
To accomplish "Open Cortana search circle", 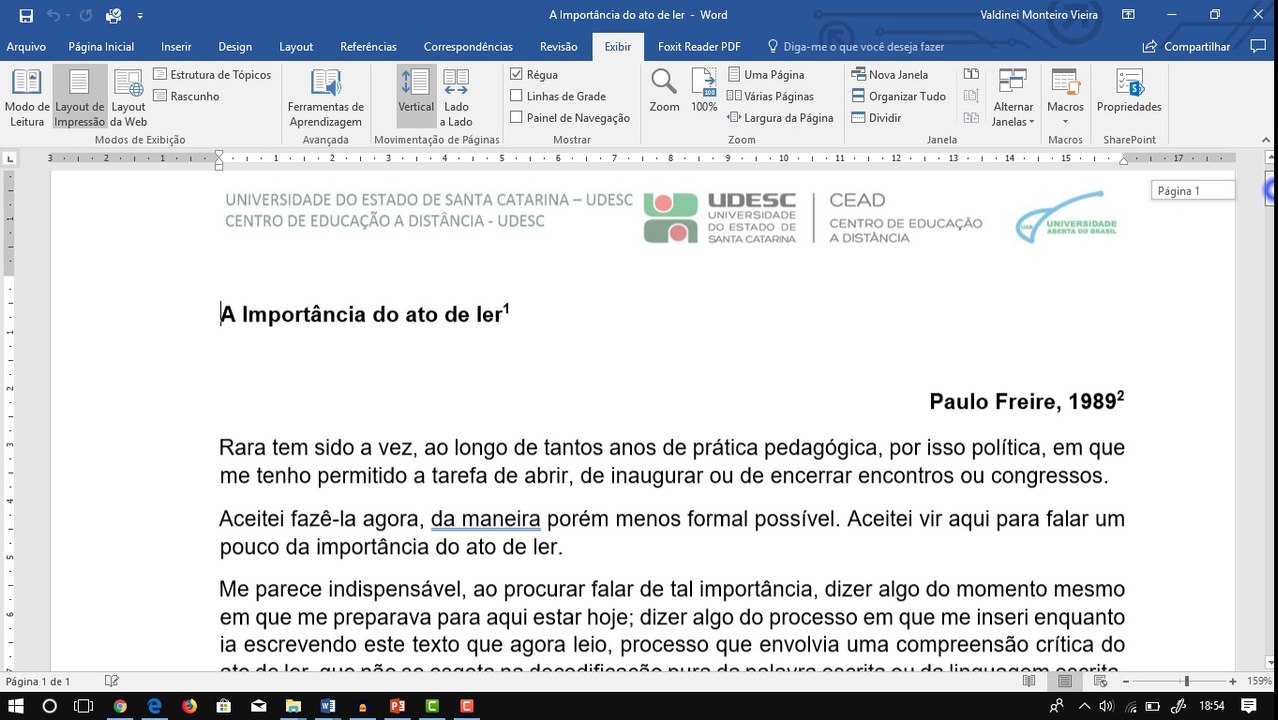I will [x=50, y=706].
